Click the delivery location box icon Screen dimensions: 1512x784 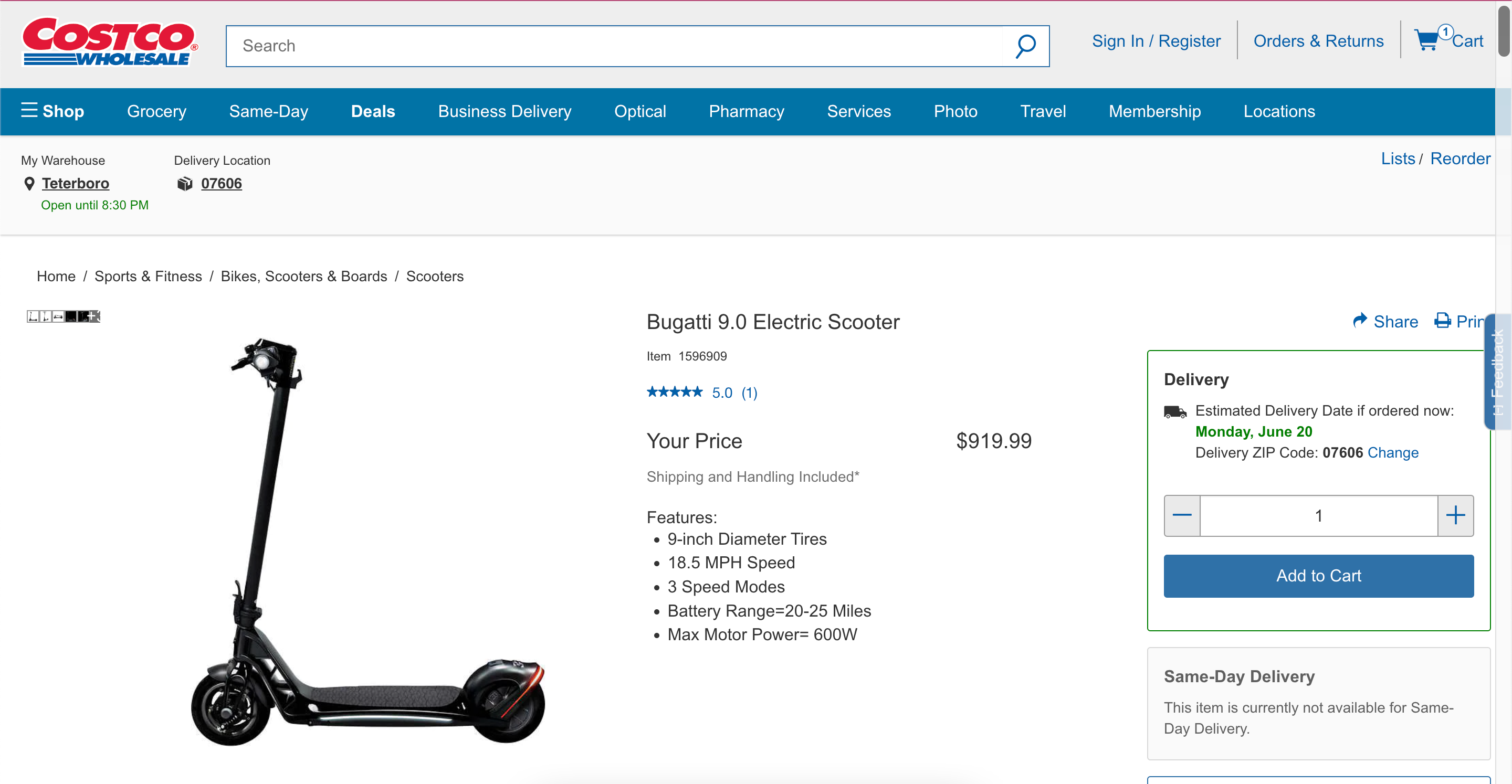coord(185,184)
